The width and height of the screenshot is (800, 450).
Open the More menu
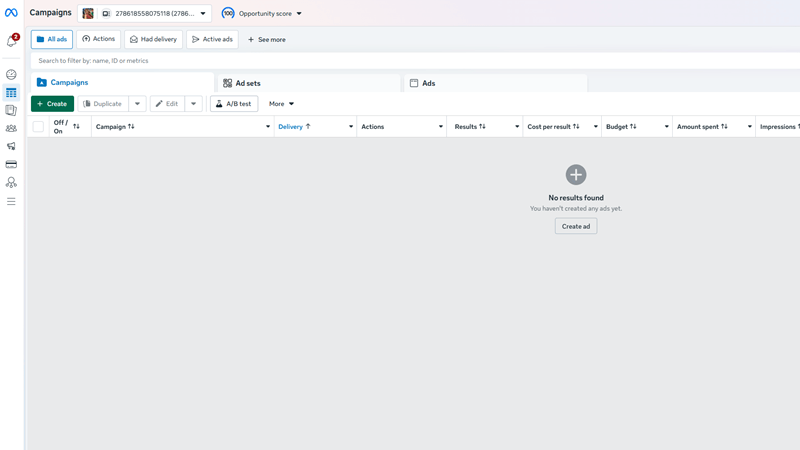pos(281,104)
